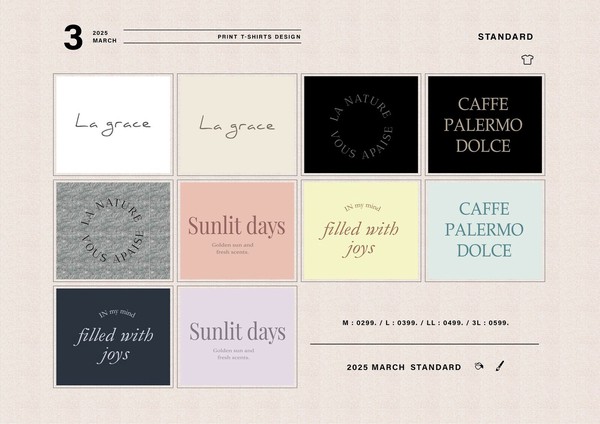The image size is (600, 424).
Task: Select the beige La grace design
Action: tap(237, 124)
